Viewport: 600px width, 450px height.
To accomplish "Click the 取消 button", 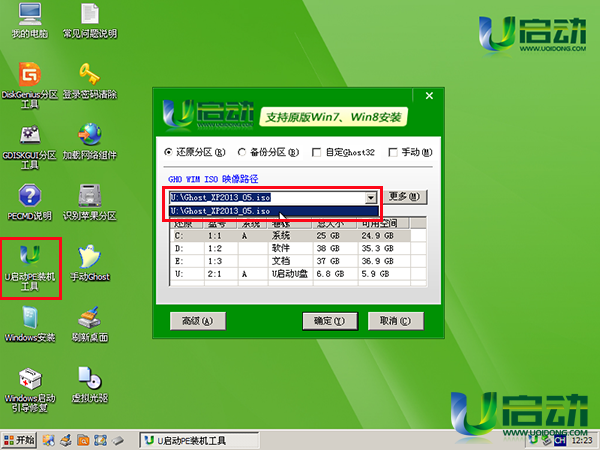I will pyautogui.click(x=396, y=321).
